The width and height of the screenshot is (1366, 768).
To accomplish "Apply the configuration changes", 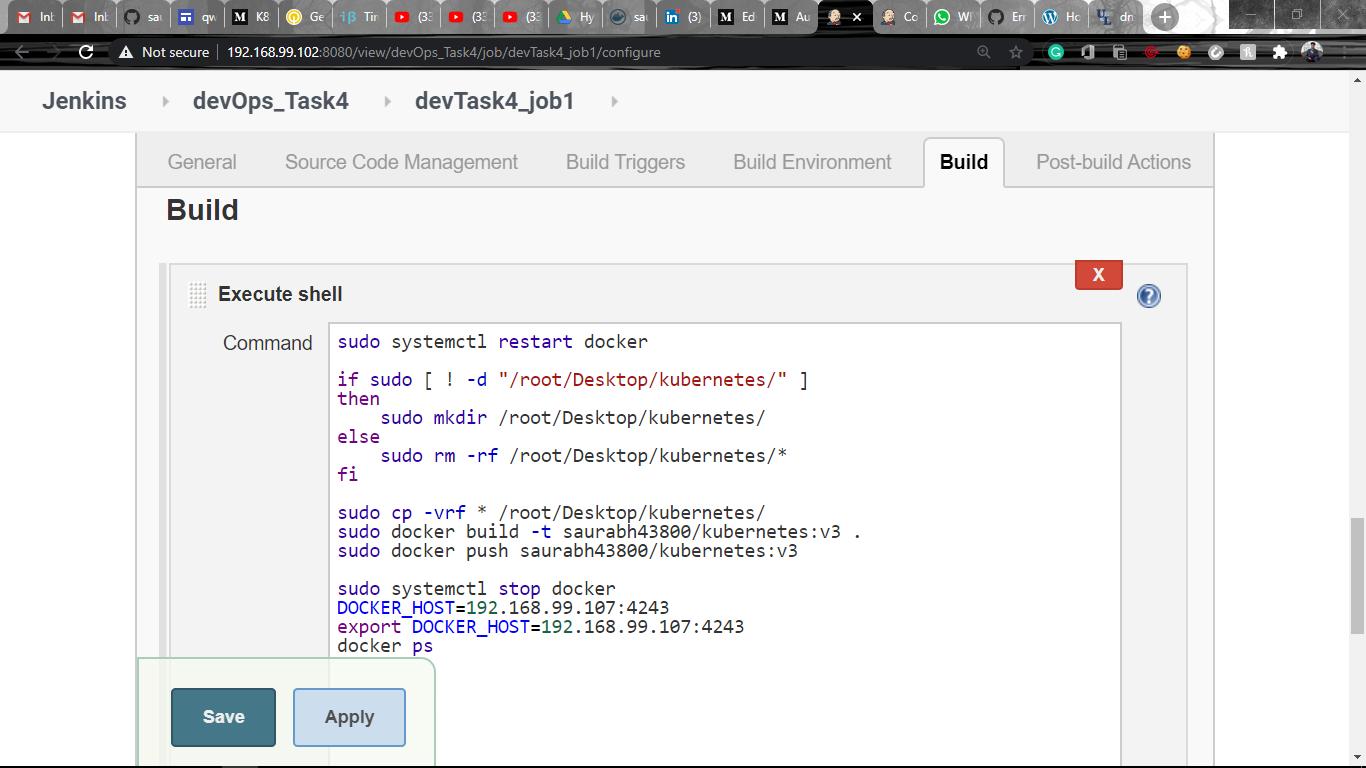I will (348, 716).
